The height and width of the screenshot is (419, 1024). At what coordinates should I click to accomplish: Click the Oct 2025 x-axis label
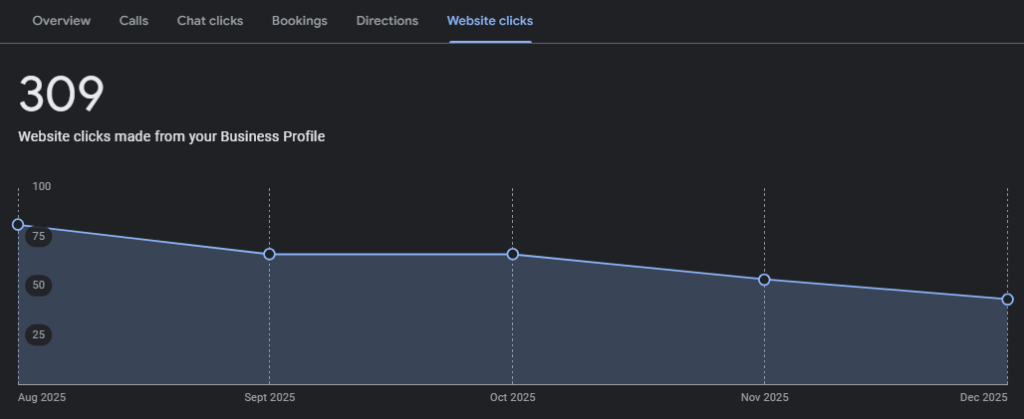512,397
